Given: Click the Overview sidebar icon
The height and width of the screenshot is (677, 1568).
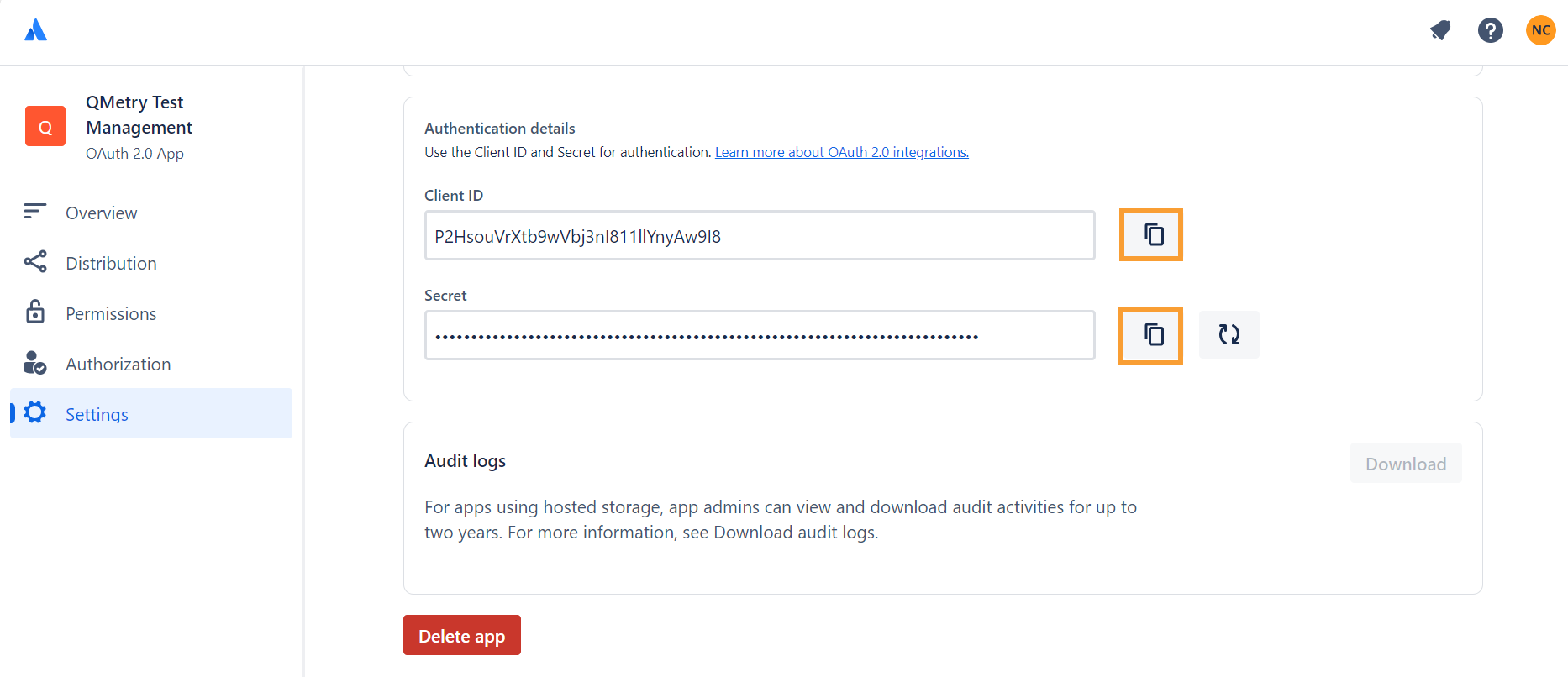Looking at the screenshot, I should tap(34, 212).
